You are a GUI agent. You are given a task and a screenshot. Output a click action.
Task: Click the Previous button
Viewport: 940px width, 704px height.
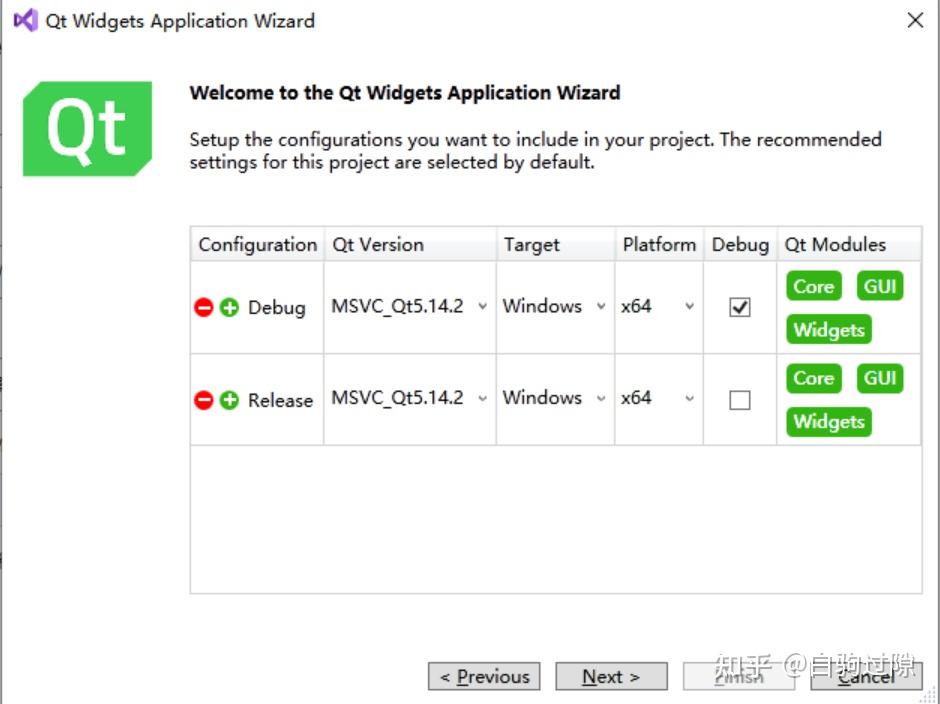(484, 677)
